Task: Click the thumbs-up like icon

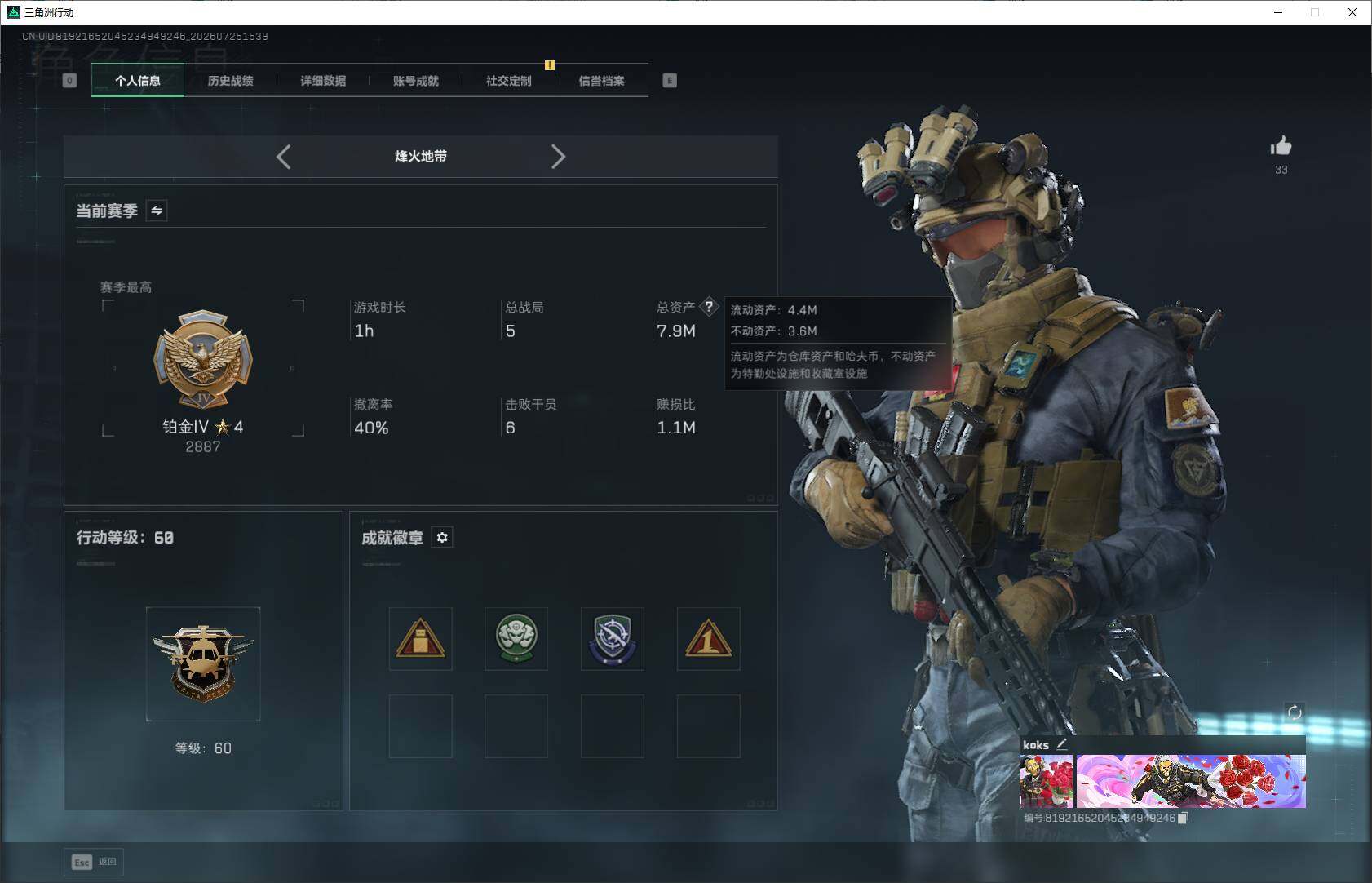Action: pos(1281,146)
